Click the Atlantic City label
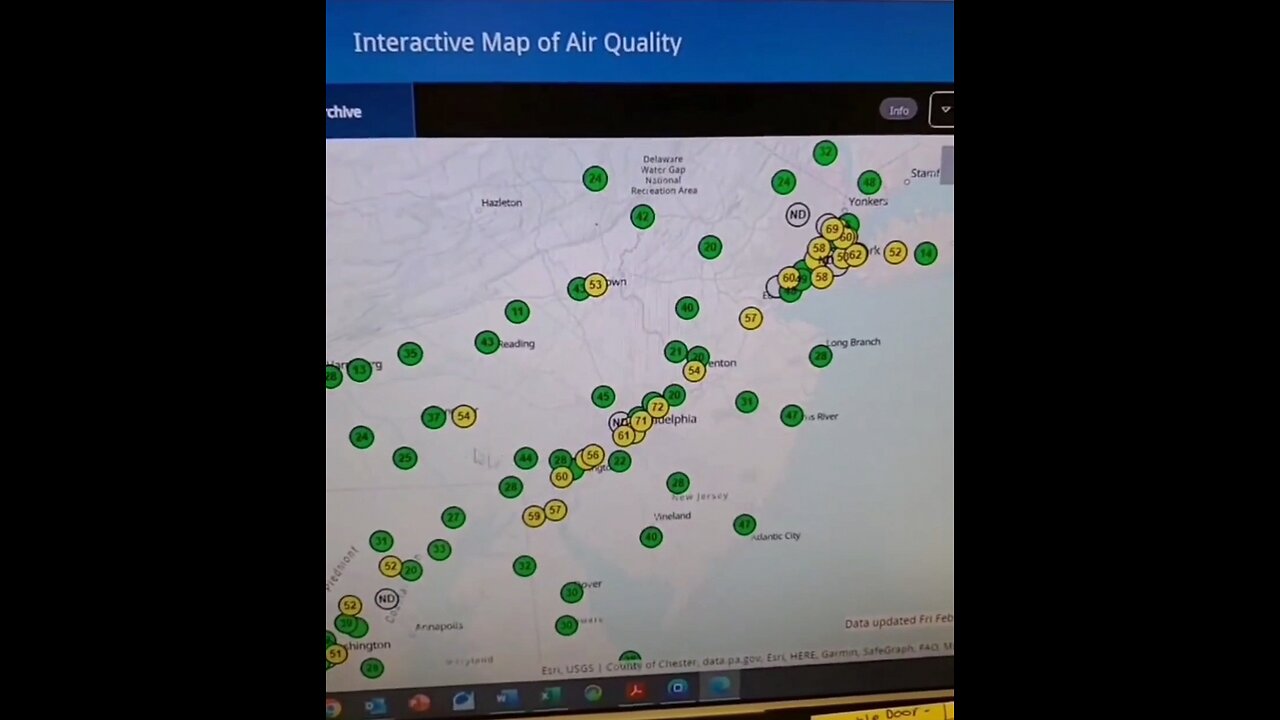 click(777, 536)
